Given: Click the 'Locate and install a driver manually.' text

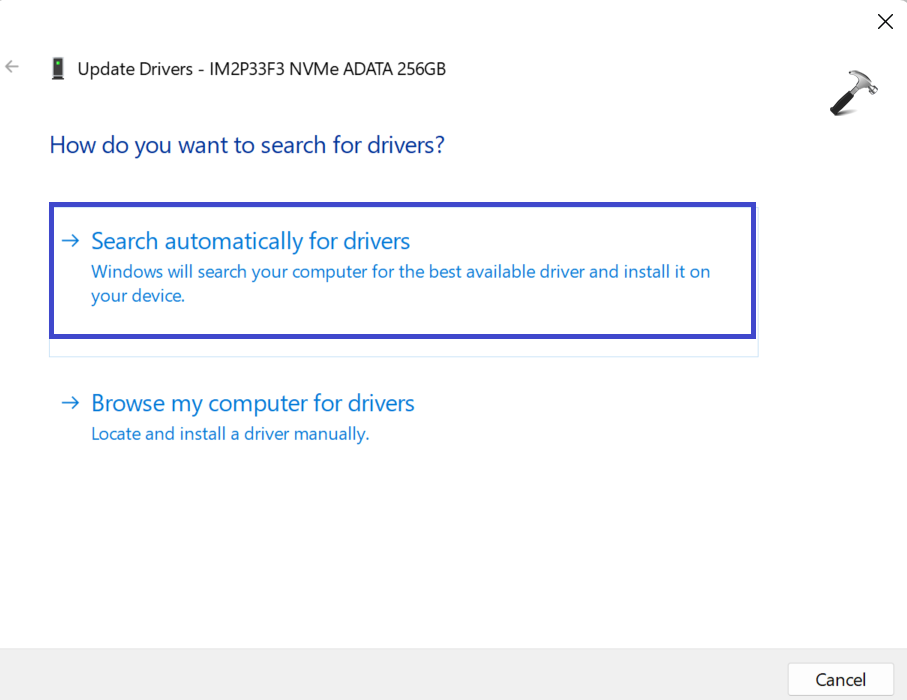Looking at the screenshot, I should [x=230, y=434].
